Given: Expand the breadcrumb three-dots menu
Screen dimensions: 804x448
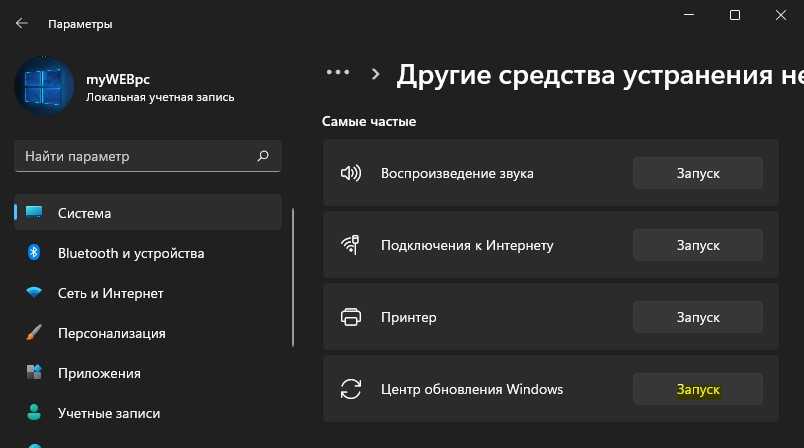Looking at the screenshot, I should tap(338, 72).
